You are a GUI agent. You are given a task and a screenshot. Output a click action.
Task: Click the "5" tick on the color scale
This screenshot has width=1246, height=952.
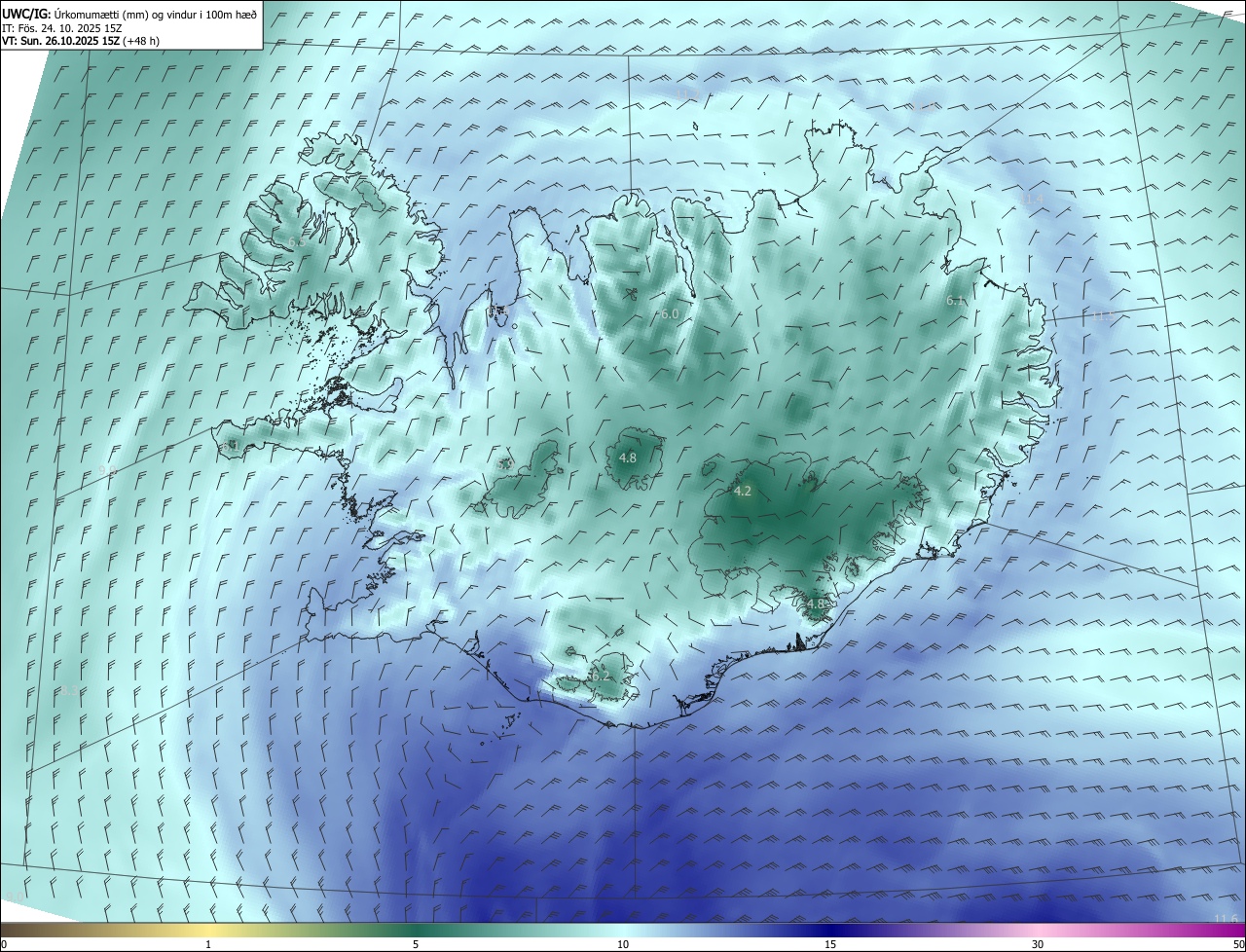pos(416,944)
